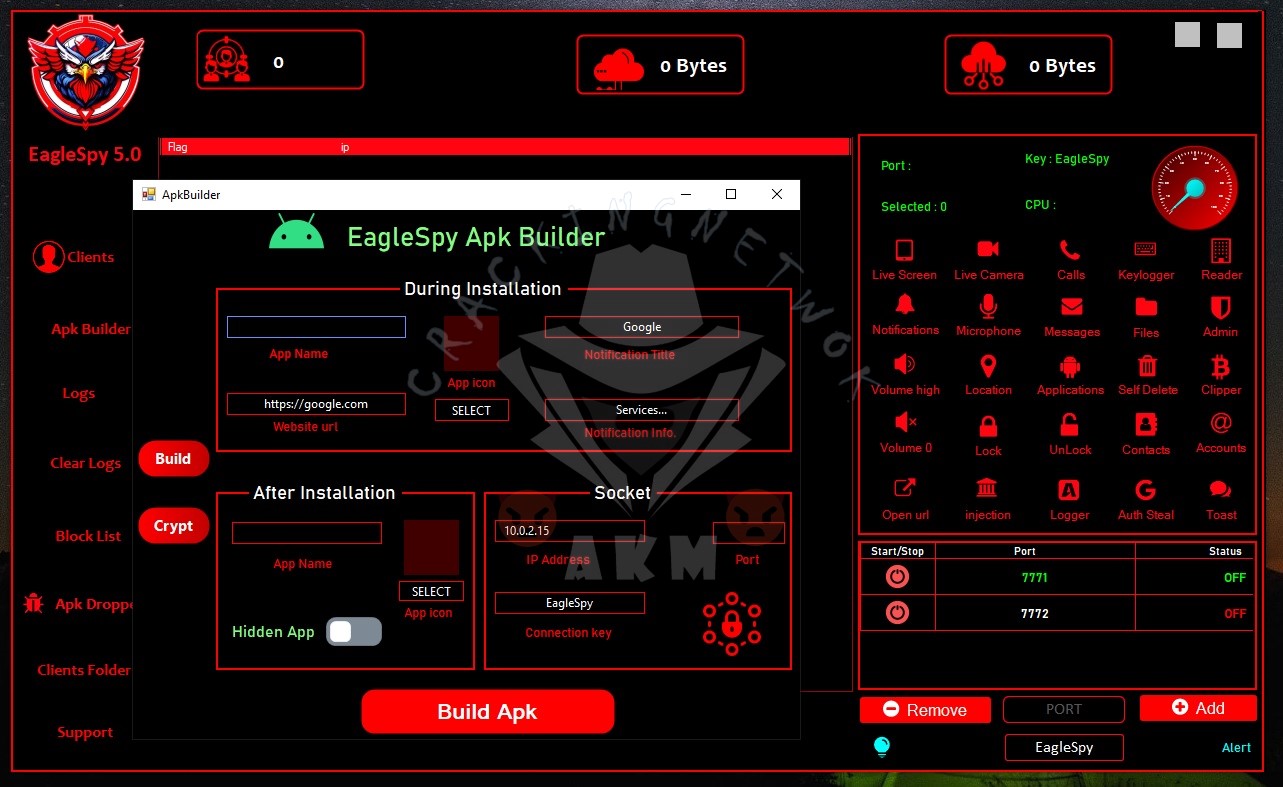Toggle the Hidden App switch

point(354,632)
